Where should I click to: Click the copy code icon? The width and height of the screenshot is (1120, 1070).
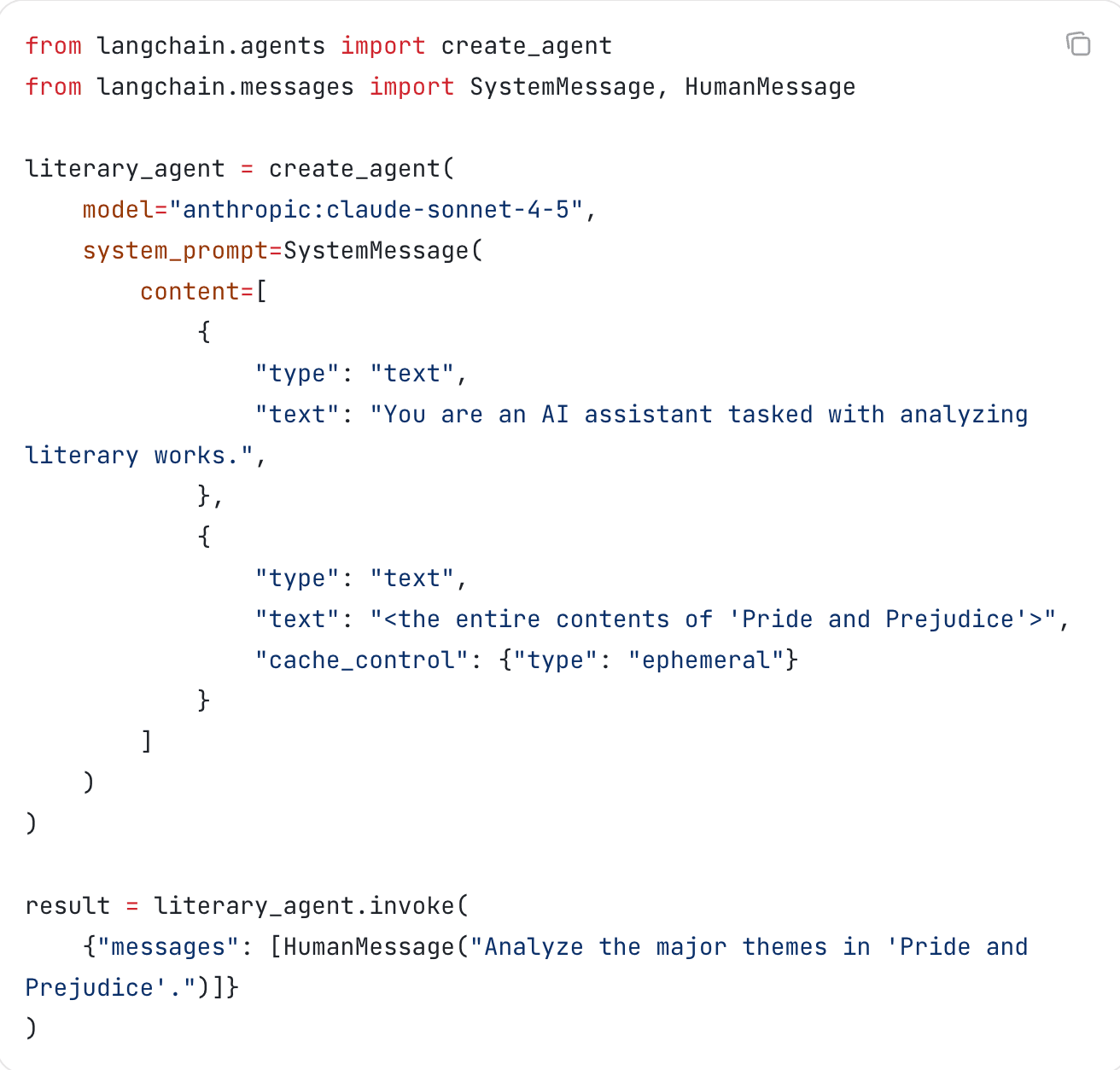[1078, 44]
